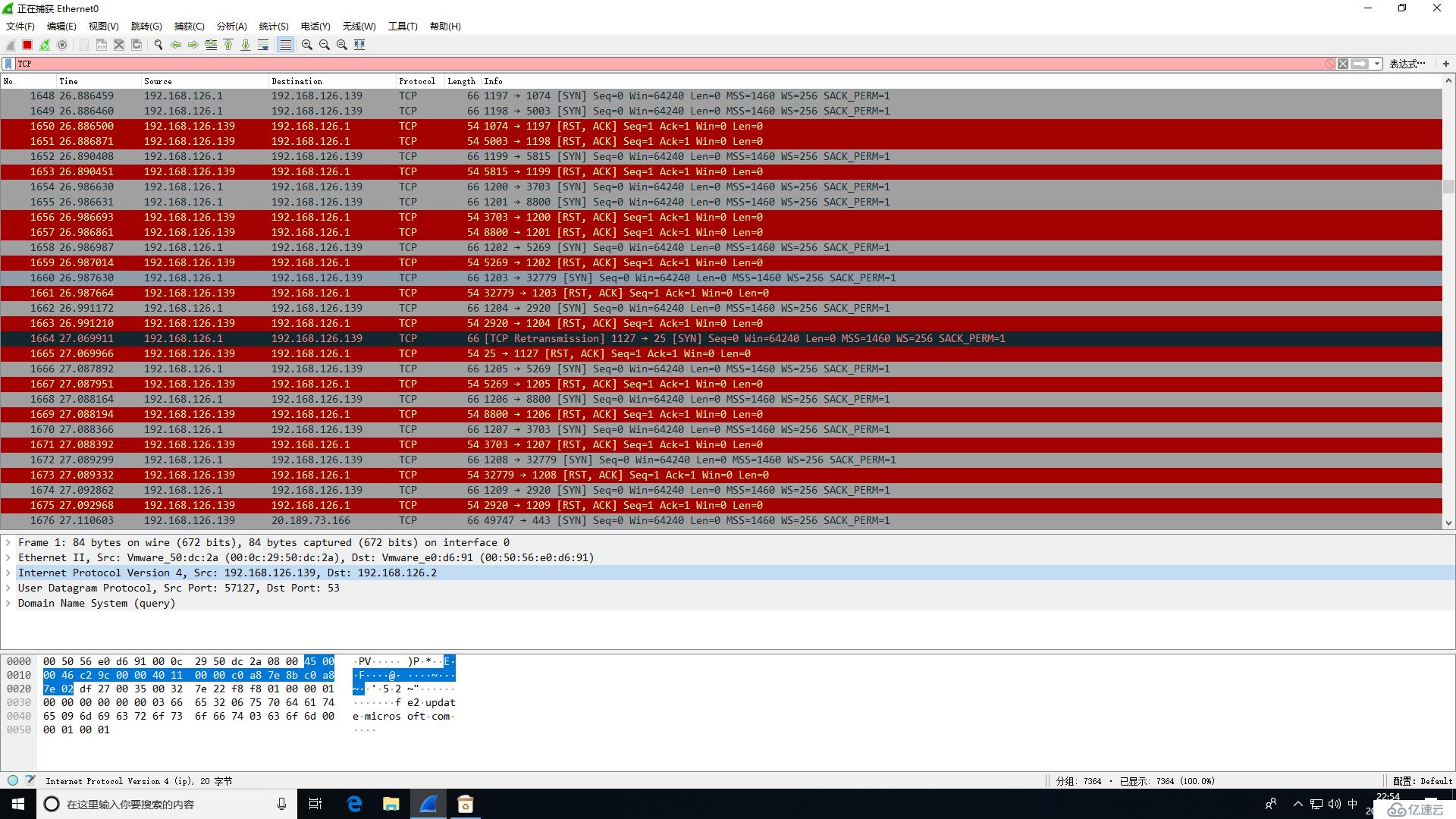Zoom out on packet text
The image size is (1456, 819).
(325, 45)
